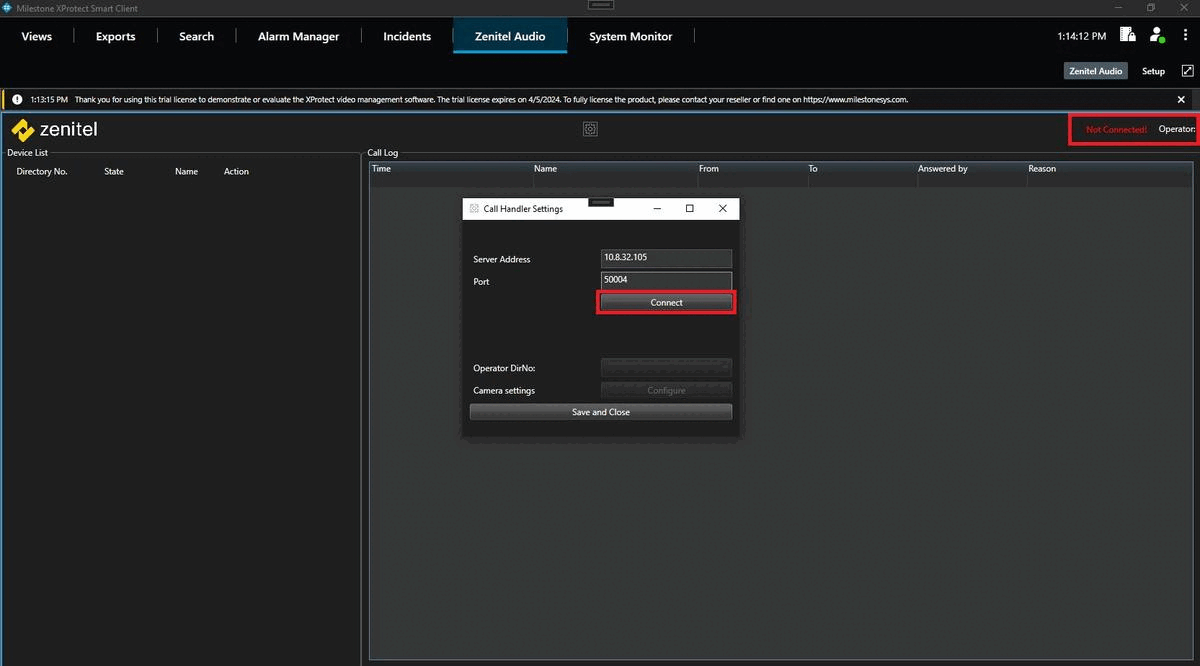This screenshot has height=666, width=1200.
Task: Toggle Setup mode
Action: click(x=1153, y=71)
